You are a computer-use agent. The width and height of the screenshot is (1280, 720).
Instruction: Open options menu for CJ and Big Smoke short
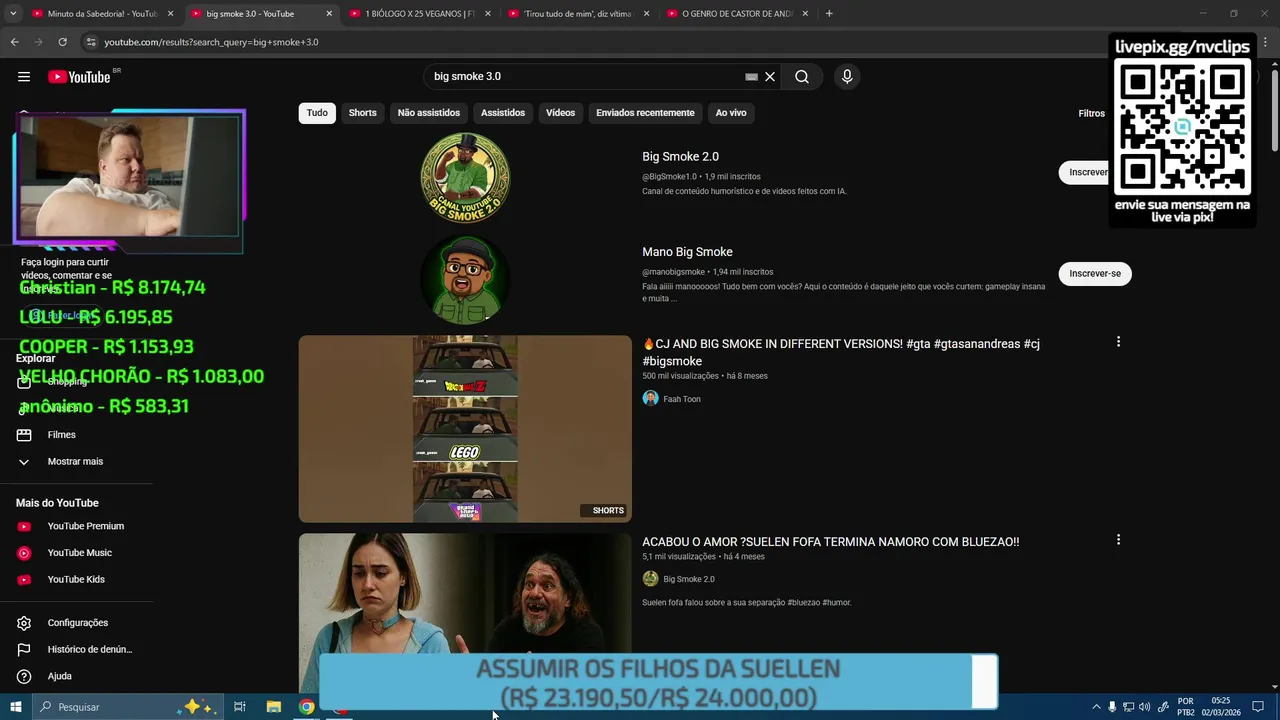click(x=1118, y=342)
